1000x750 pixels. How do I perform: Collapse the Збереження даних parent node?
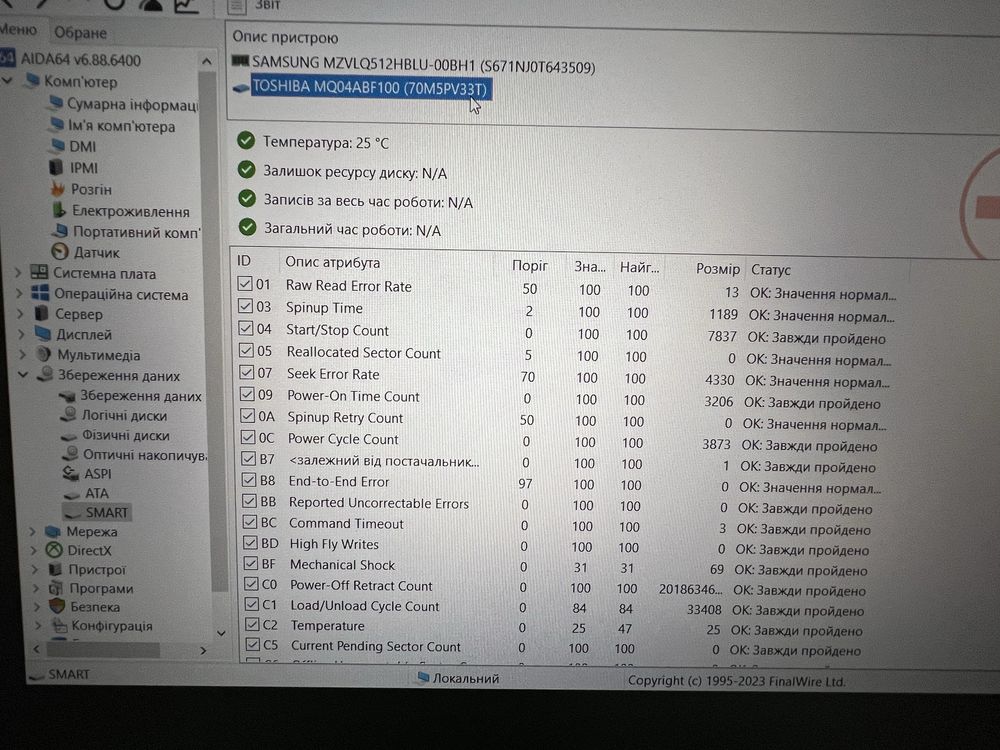[x=24, y=374]
